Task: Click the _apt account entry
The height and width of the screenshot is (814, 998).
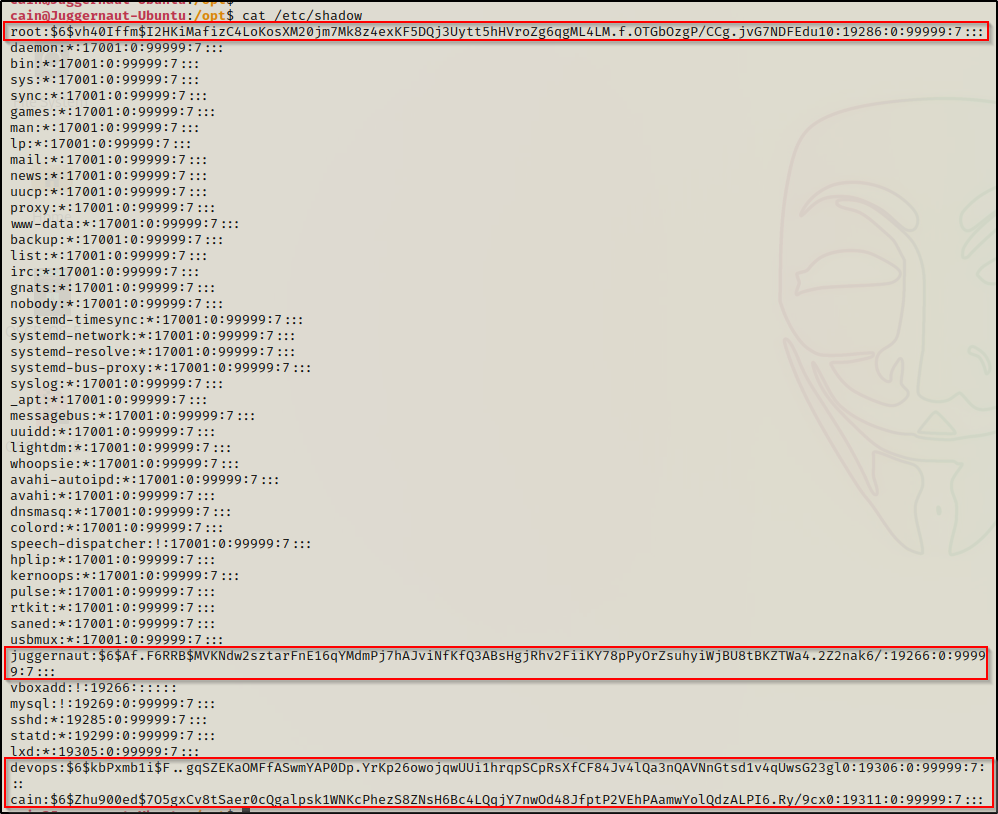Action: [x=108, y=400]
